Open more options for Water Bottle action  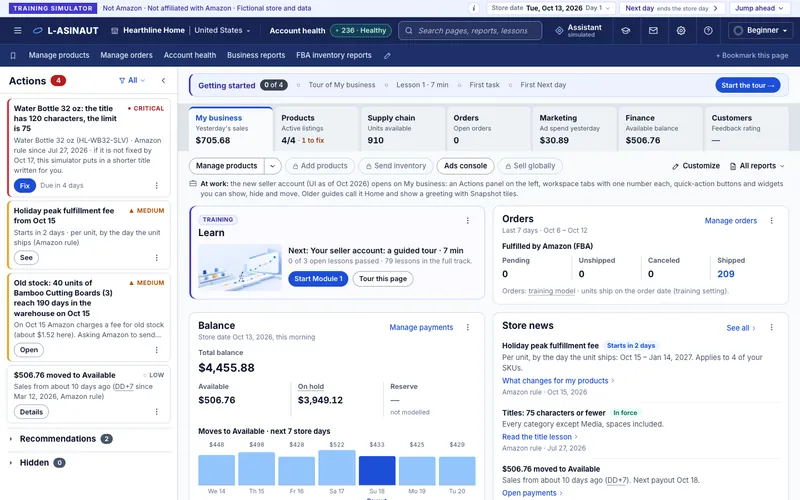point(157,186)
